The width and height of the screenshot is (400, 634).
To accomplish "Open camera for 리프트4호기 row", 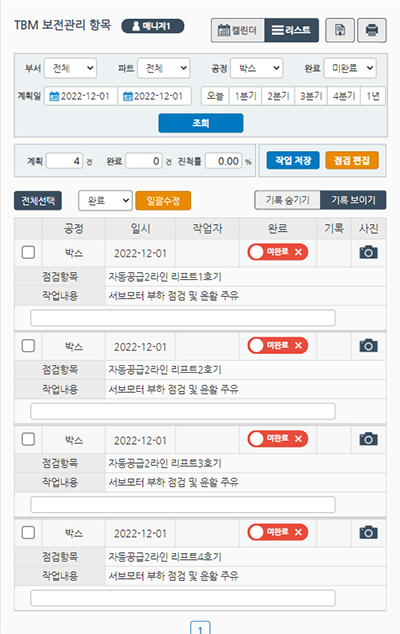I will pyautogui.click(x=368, y=533).
